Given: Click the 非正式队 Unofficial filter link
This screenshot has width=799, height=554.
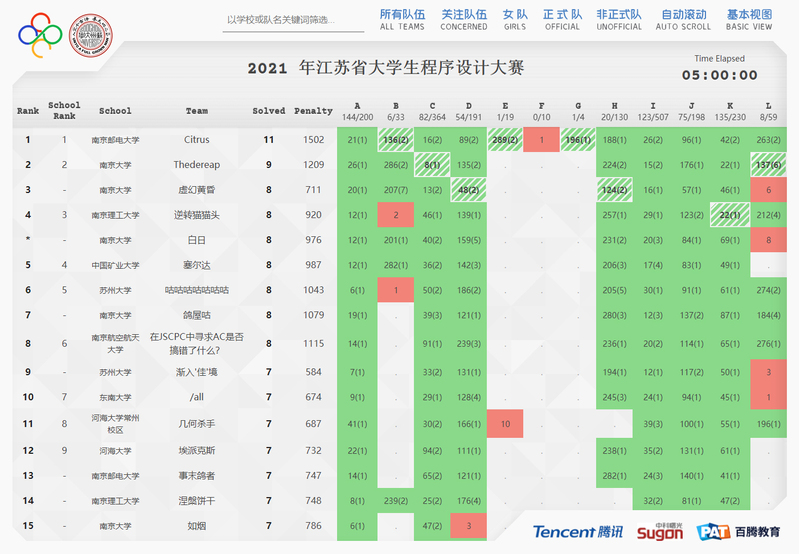Looking at the screenshot, I should pos(619,20).
